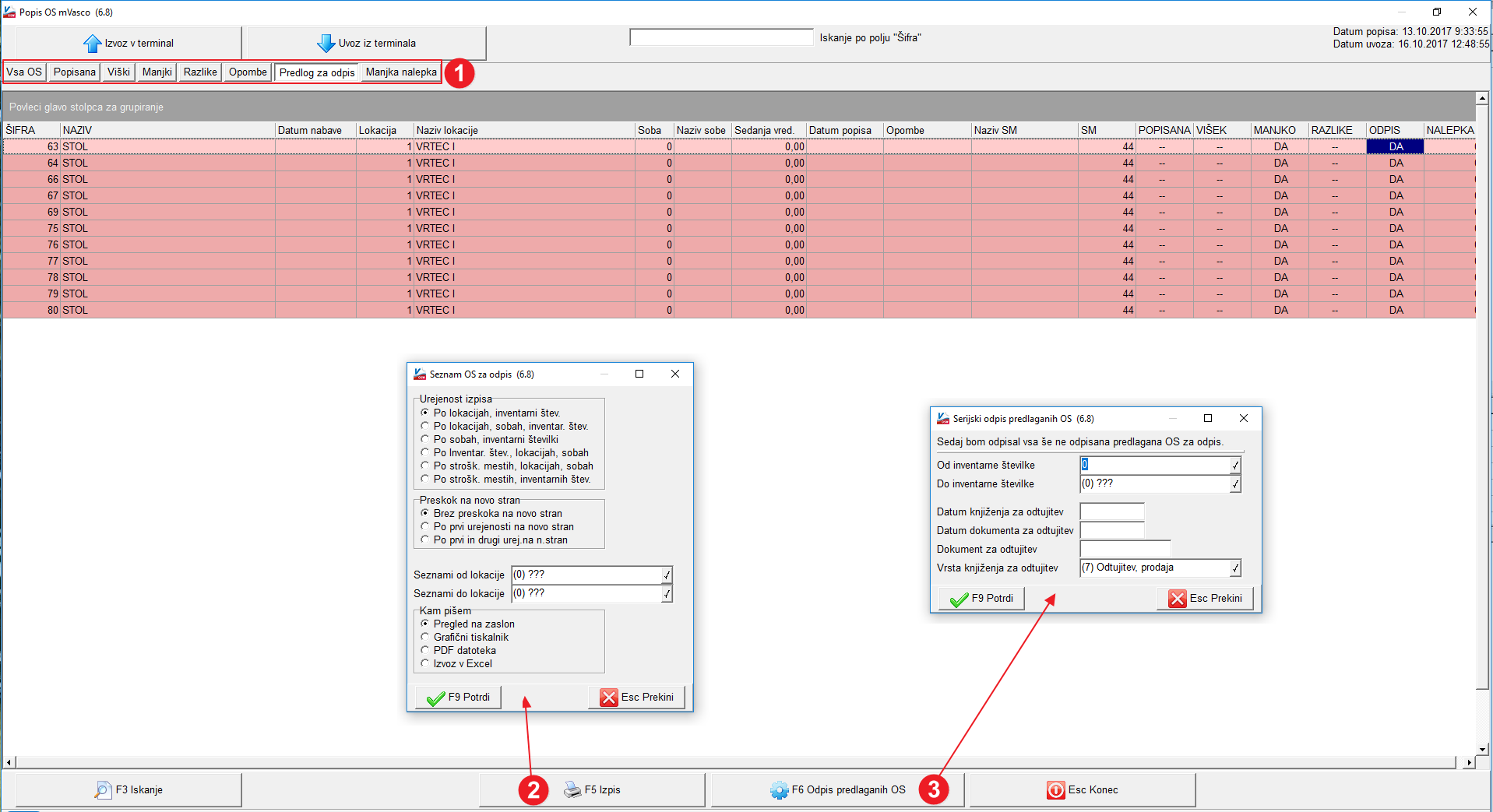This screenshot has width=1493, height=812.
Task: Select table row with šifra 69
Action: 739,213
